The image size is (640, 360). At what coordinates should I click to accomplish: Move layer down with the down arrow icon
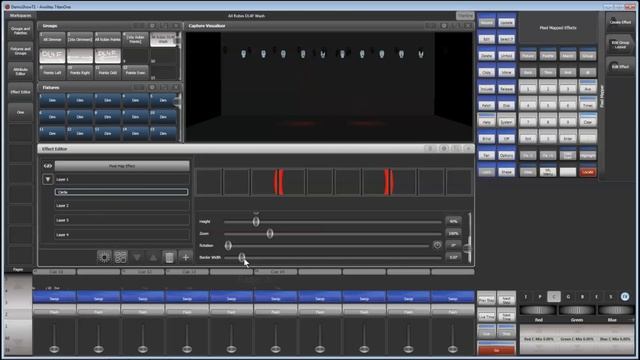(x=137, y=257)
